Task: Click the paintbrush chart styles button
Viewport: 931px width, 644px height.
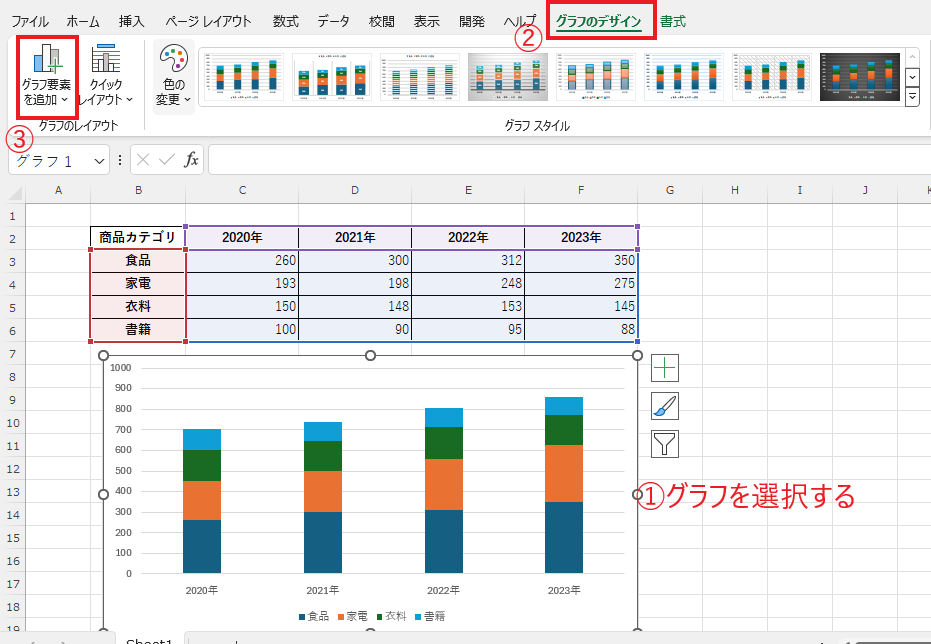Action: point(665,405)
